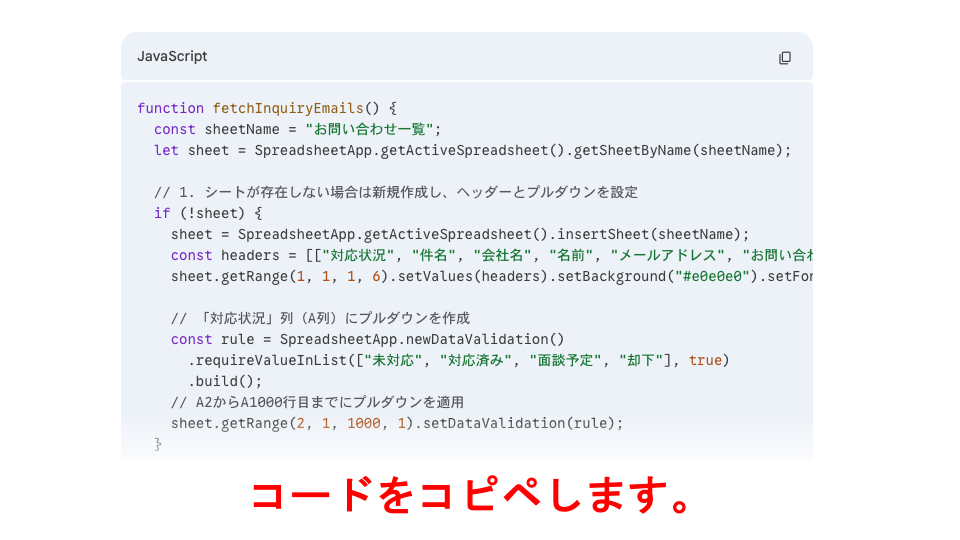
Task: Click the "#e0e0e0" background color string
Action: (712, 277)
